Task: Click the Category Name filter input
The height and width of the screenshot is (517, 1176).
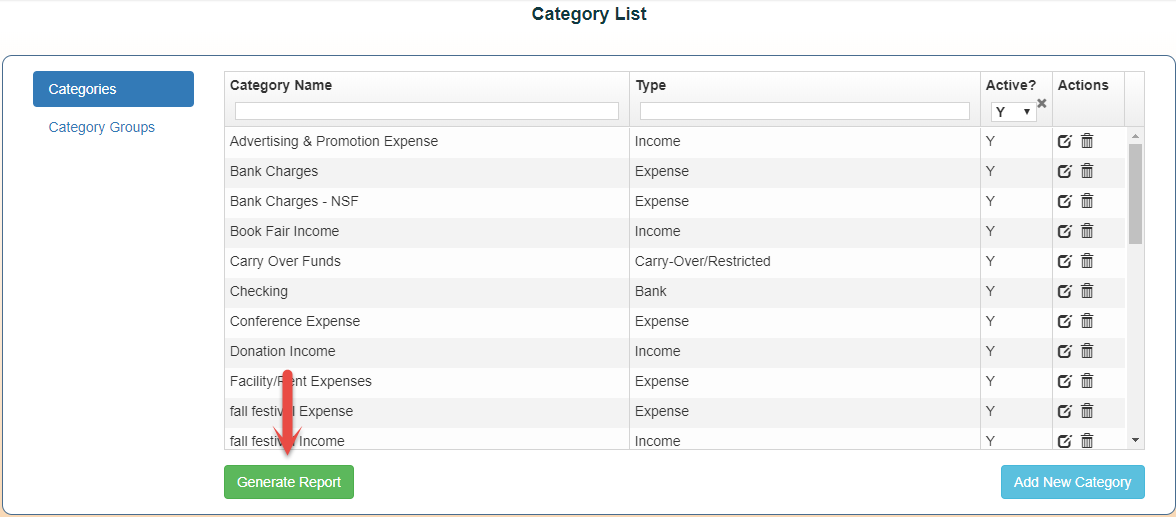Action: coord(427,111)
